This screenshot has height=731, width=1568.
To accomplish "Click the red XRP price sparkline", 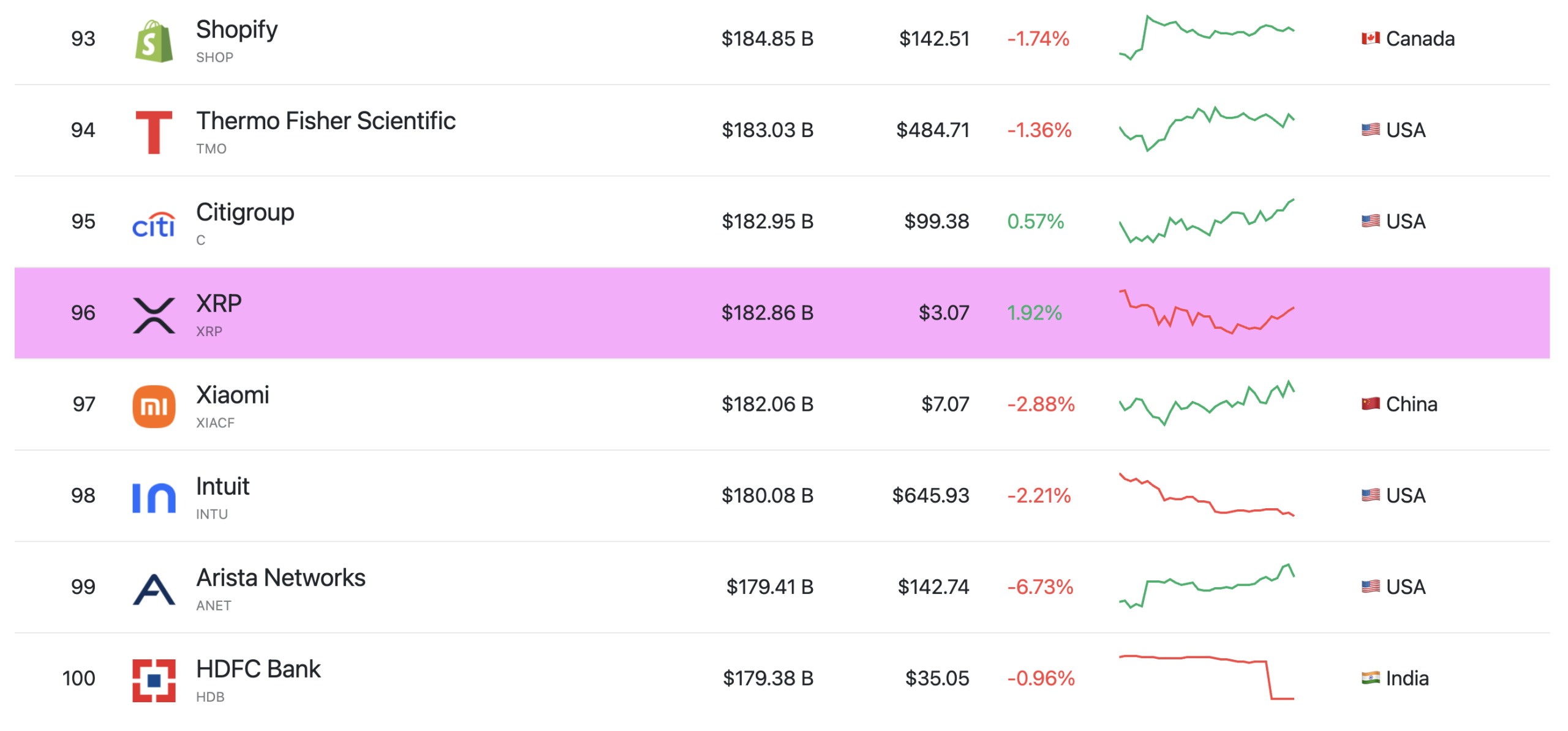I will tap(1207, 313).
